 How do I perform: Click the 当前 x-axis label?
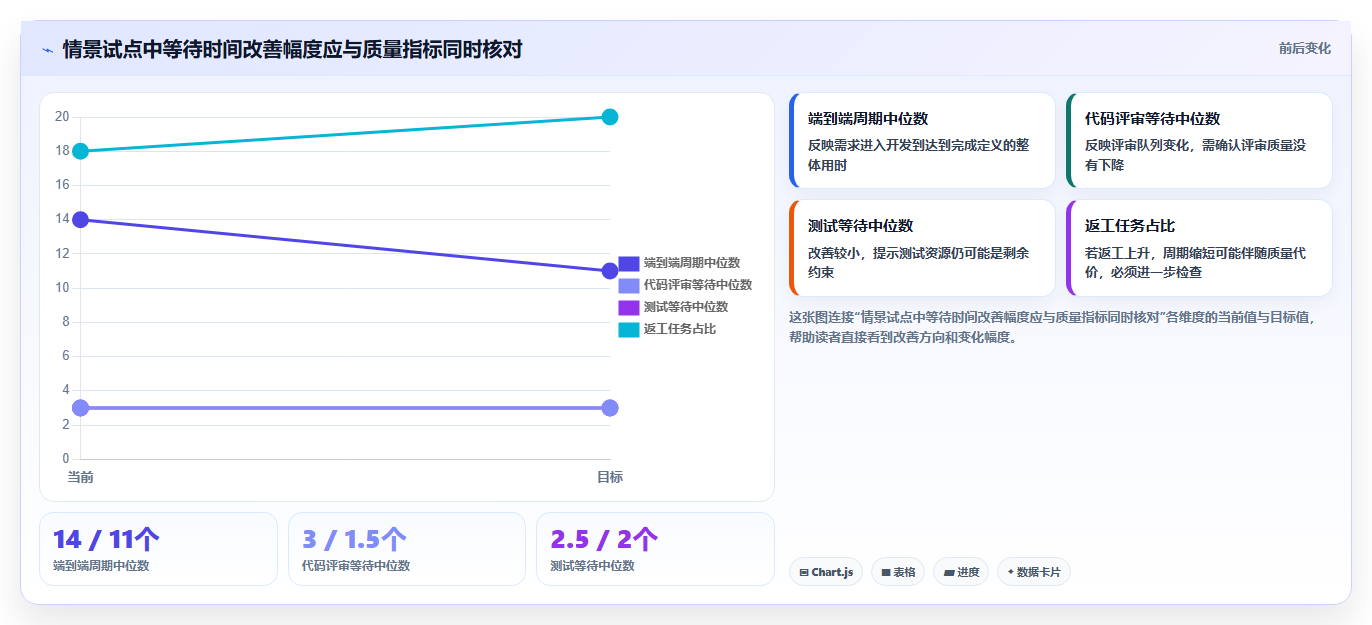pos(81,477)
